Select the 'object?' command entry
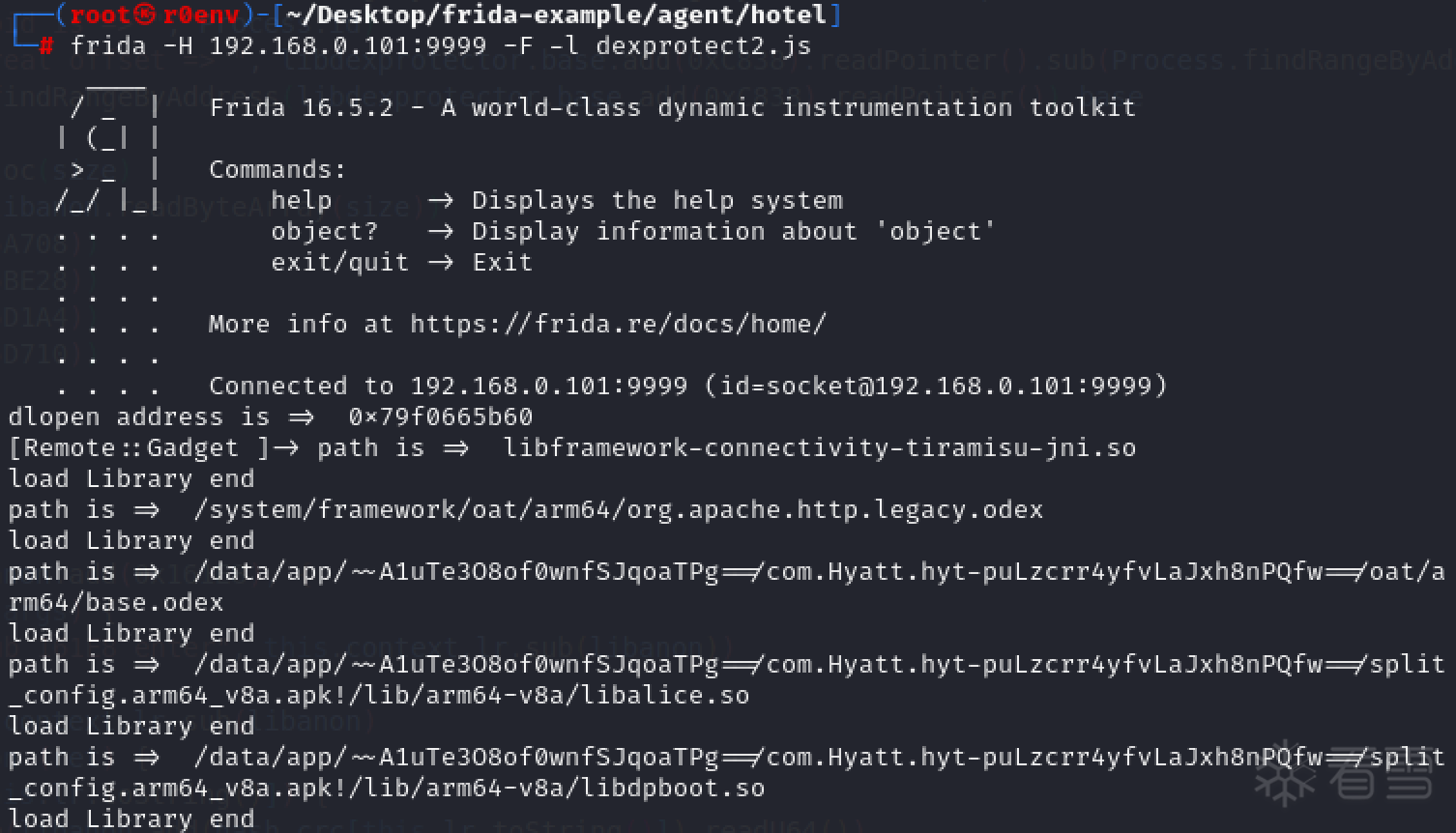 (324, 231)
